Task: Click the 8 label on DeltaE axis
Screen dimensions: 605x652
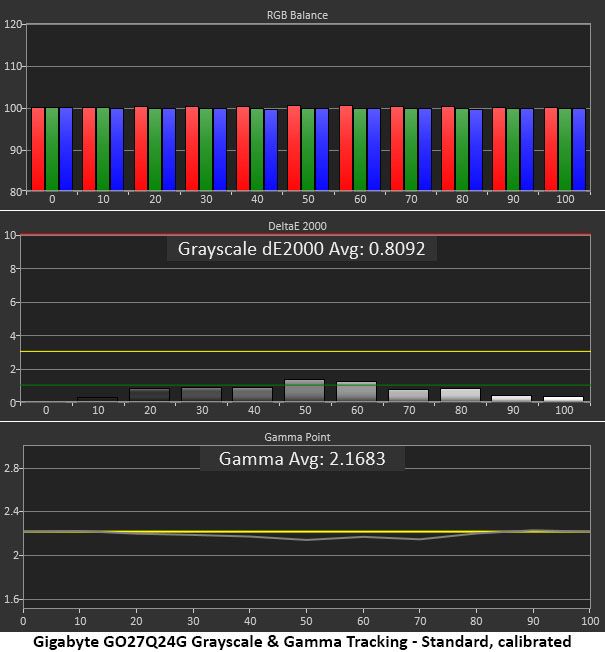Action: click(x=13, y=269)
